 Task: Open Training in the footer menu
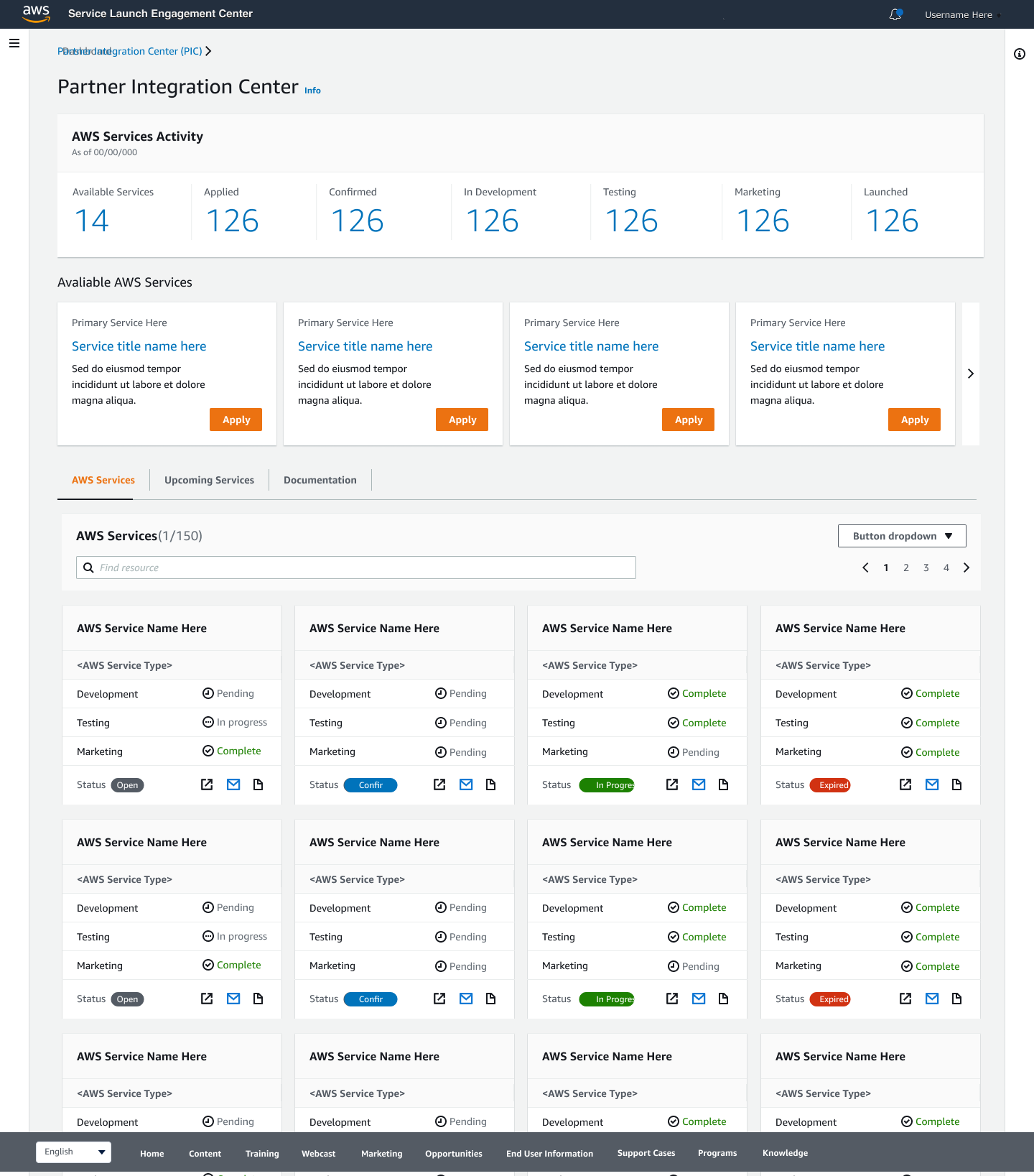[x=262, y=1154]
